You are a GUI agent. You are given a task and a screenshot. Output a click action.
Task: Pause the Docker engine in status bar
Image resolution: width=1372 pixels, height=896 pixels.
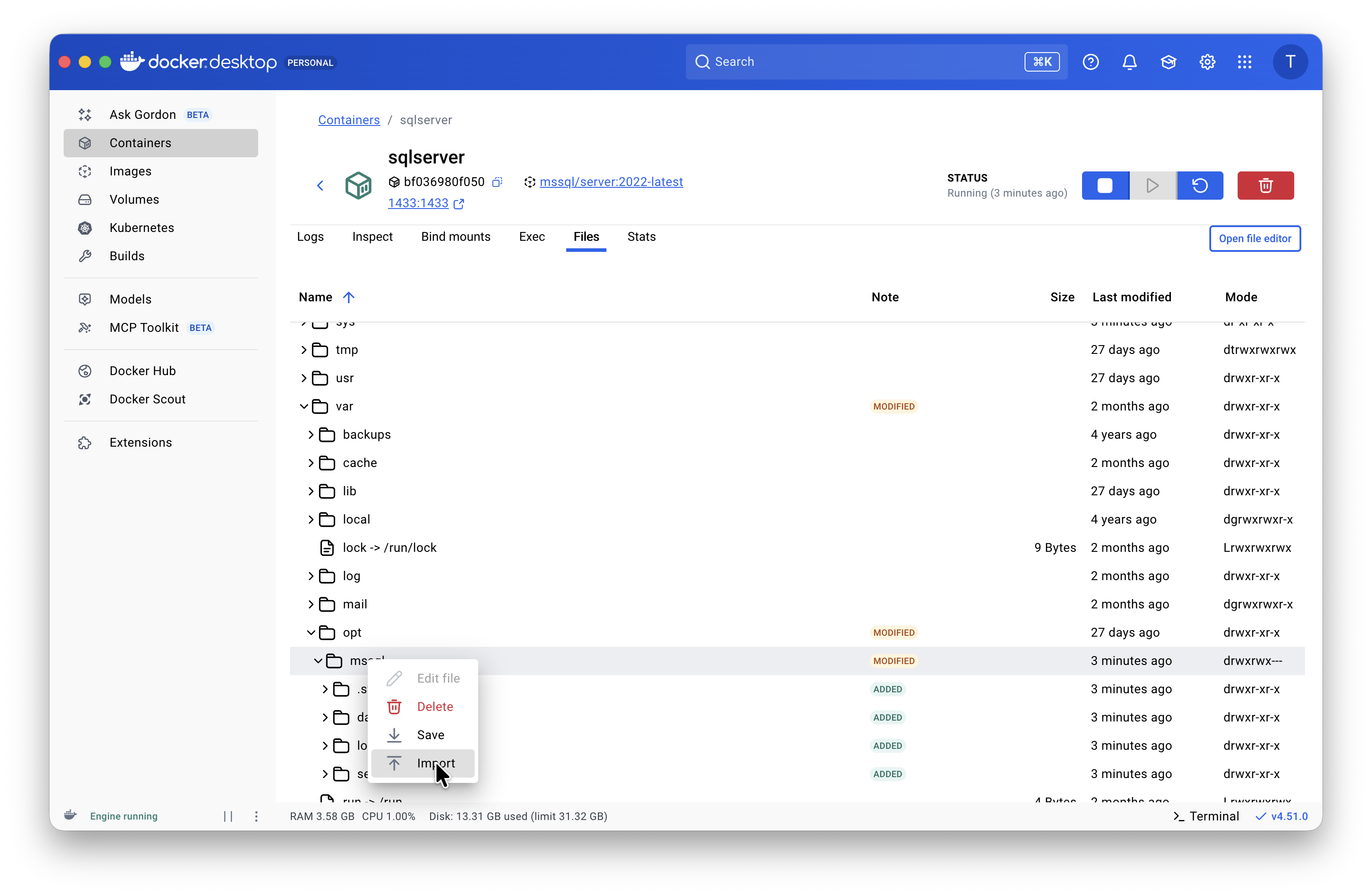pos(228,816)
